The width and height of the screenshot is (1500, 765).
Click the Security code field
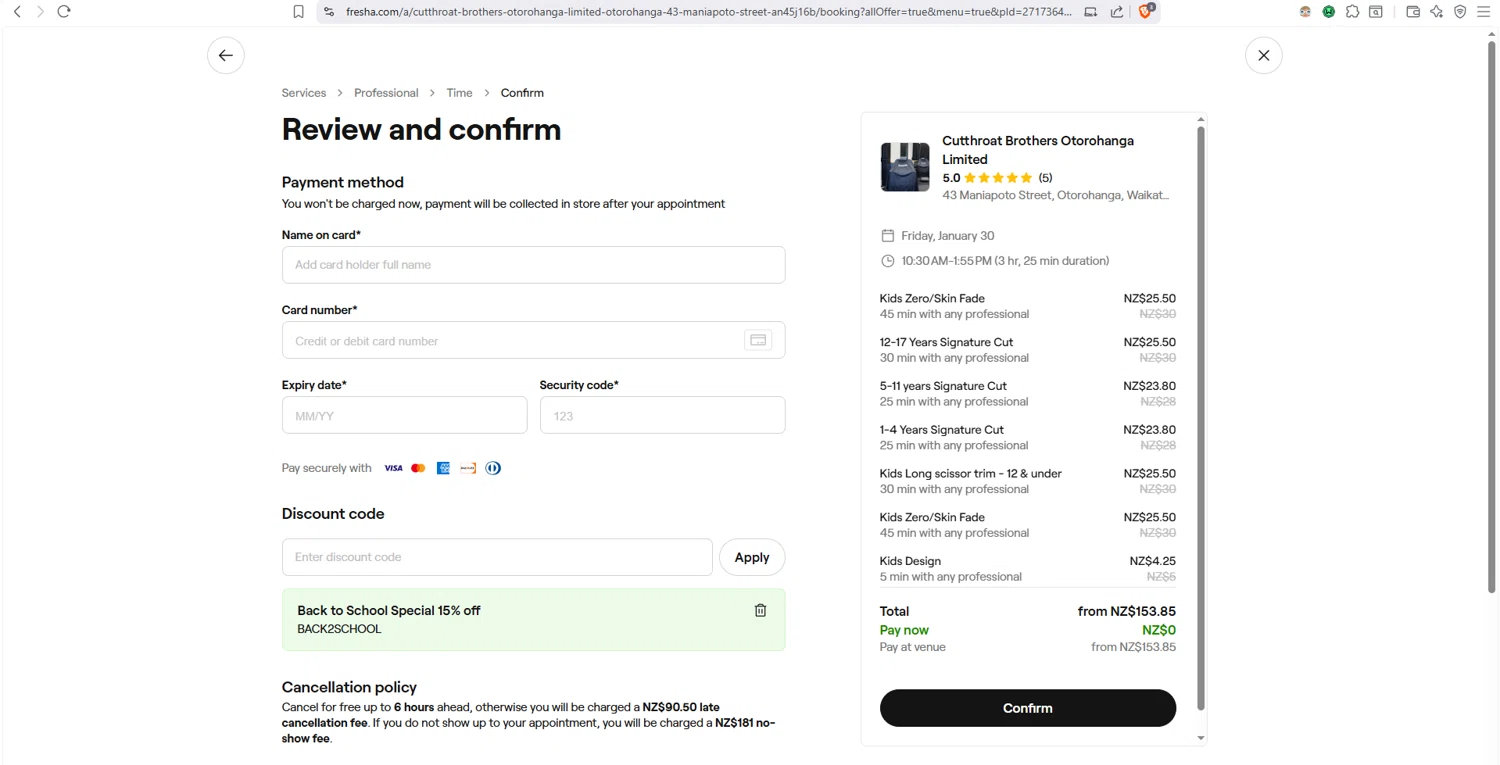click(662, 415)
